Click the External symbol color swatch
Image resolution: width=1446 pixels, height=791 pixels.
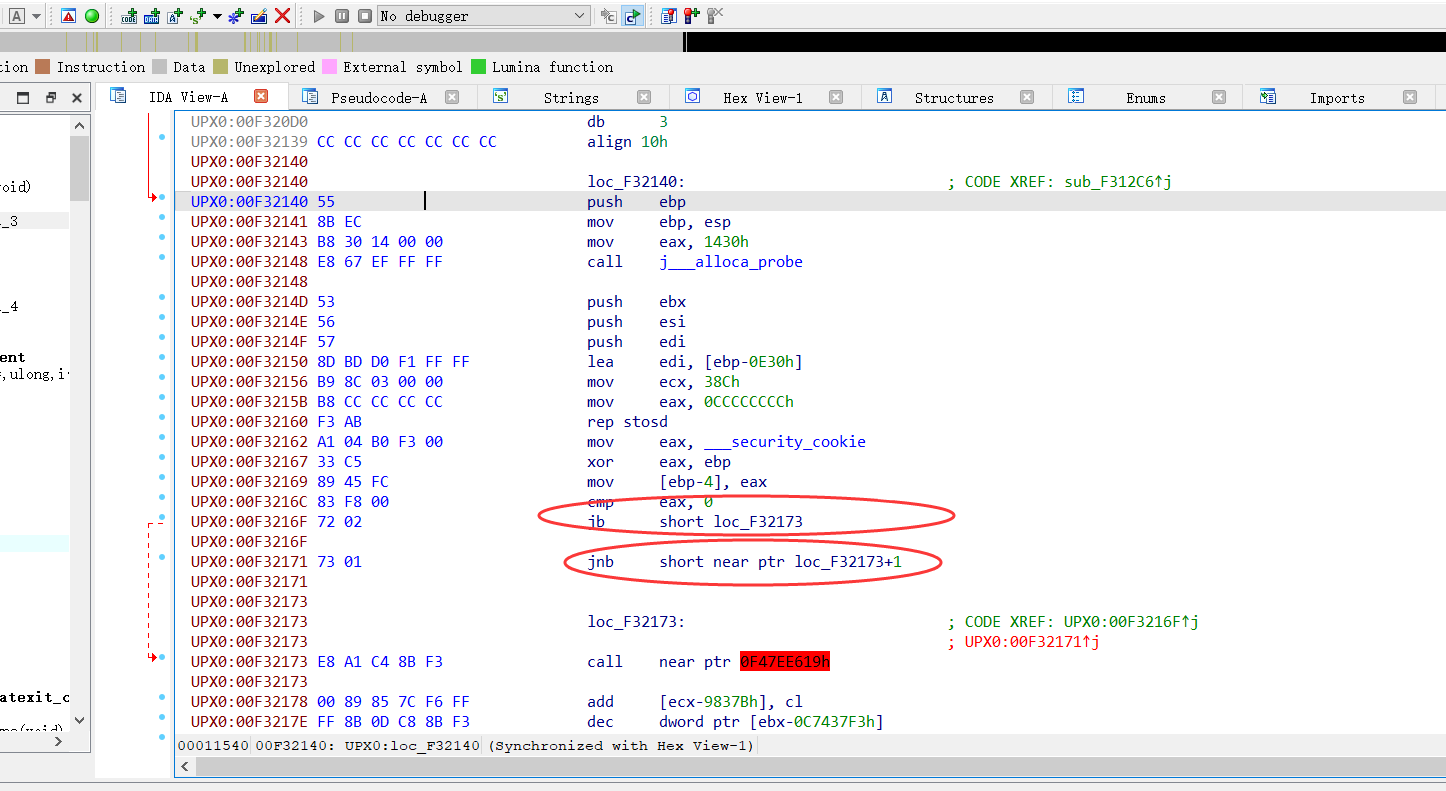(329, 67)
